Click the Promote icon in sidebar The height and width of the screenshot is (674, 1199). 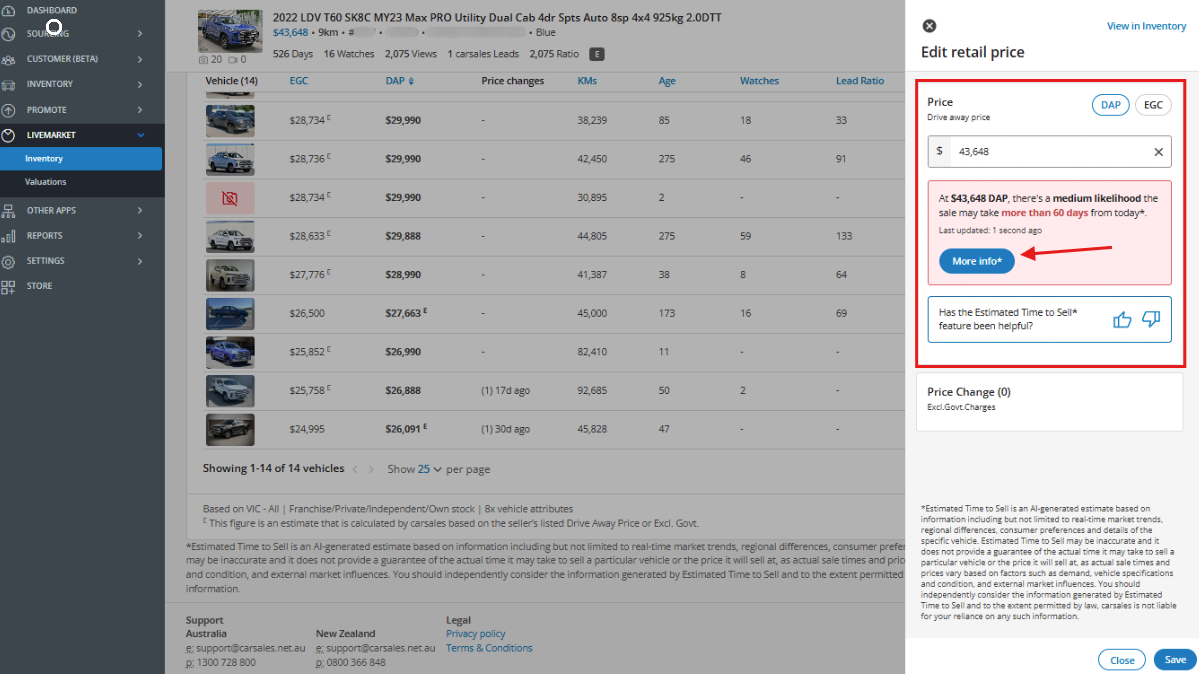(9, 110)
